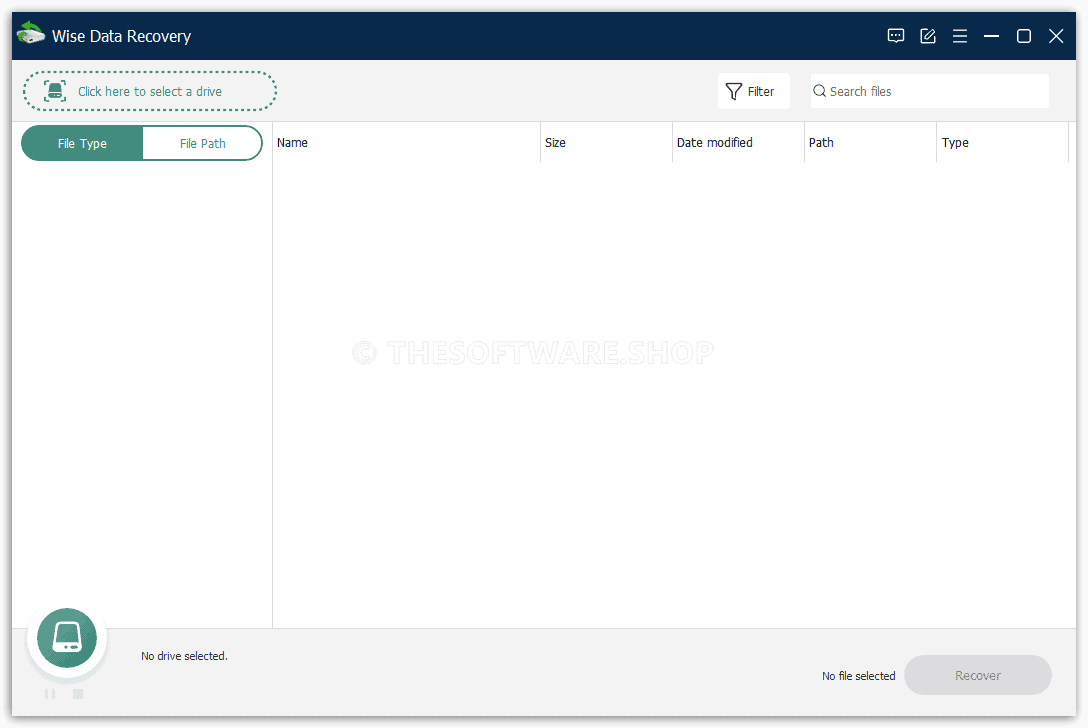Sort by the Path column header
The width and height of the screenshot is (1088, 728).
click(870, 142)
